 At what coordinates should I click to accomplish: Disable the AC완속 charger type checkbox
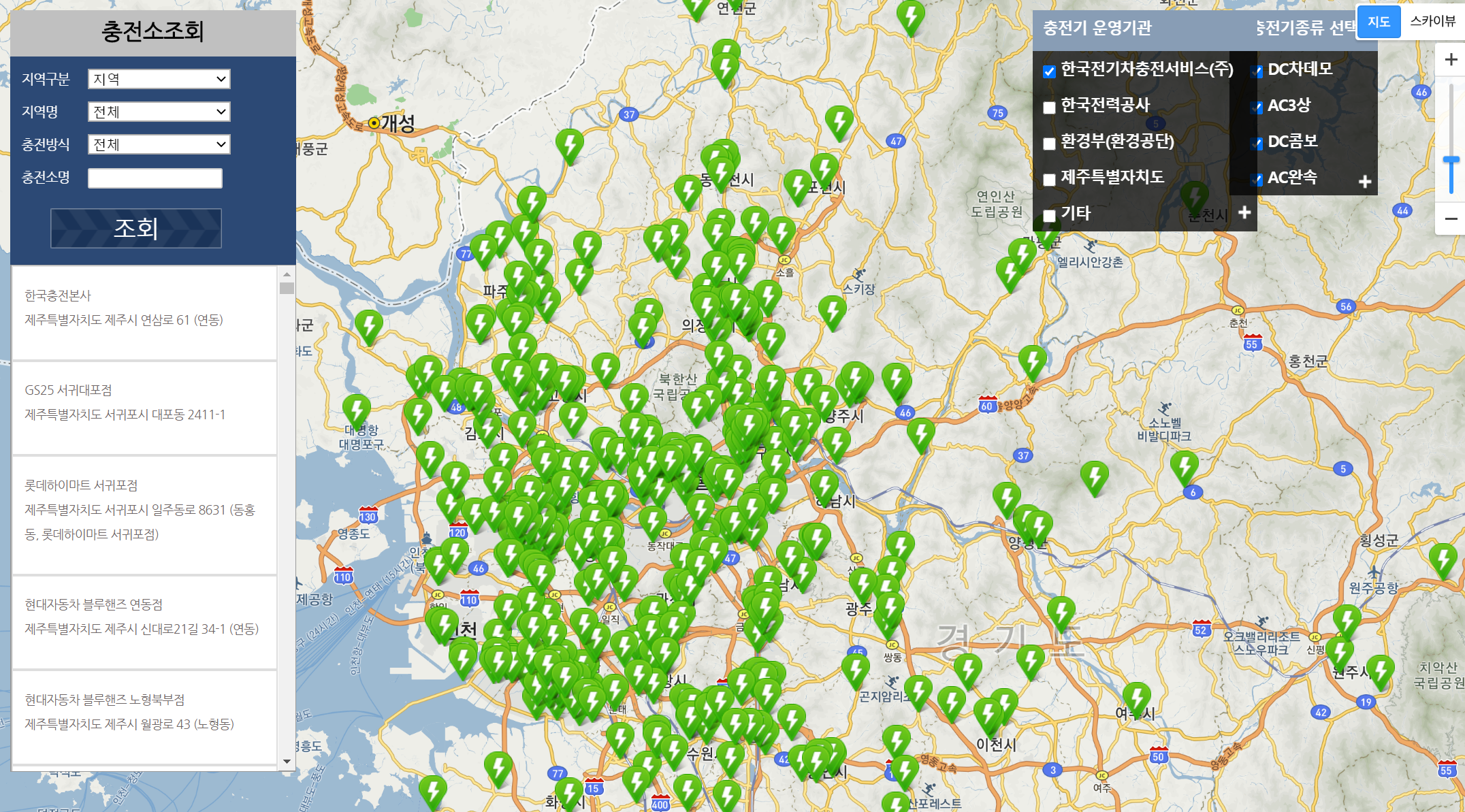(x=1257, y=180)
